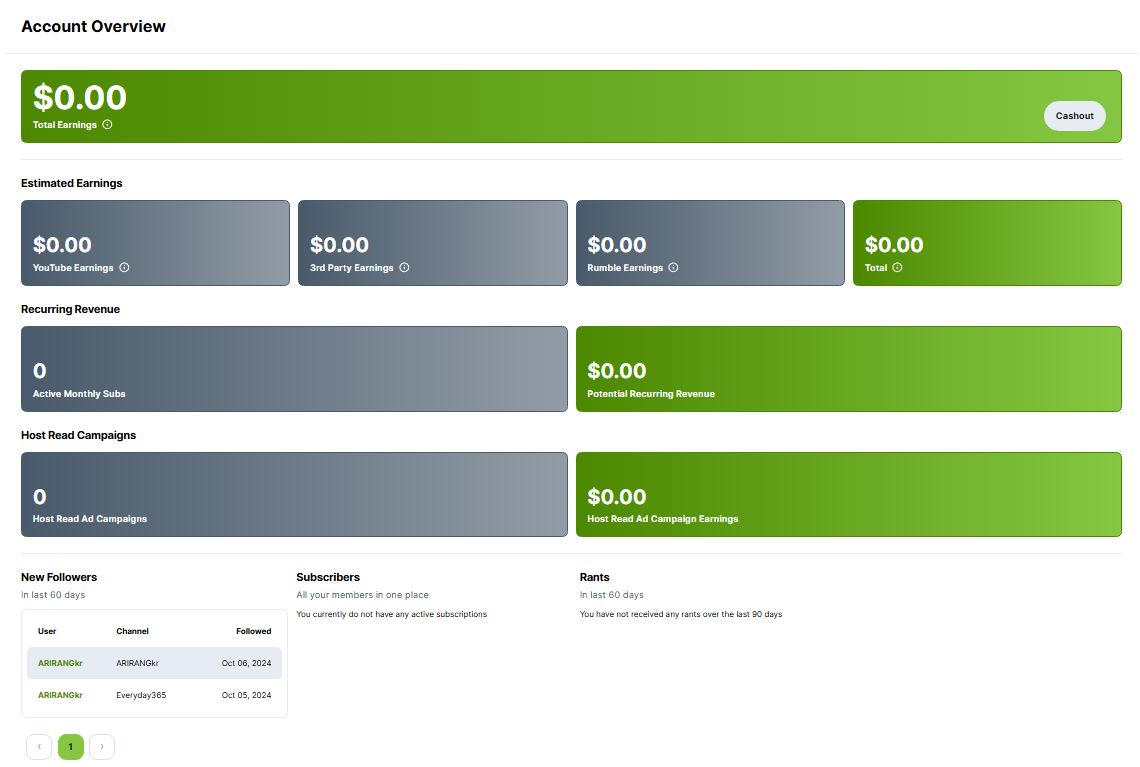Image resolution: width=1140 pixels, height=767 pixels.
Task: Open ARIRANGkr user link dated Oct 06
Action: coord(60,663)
